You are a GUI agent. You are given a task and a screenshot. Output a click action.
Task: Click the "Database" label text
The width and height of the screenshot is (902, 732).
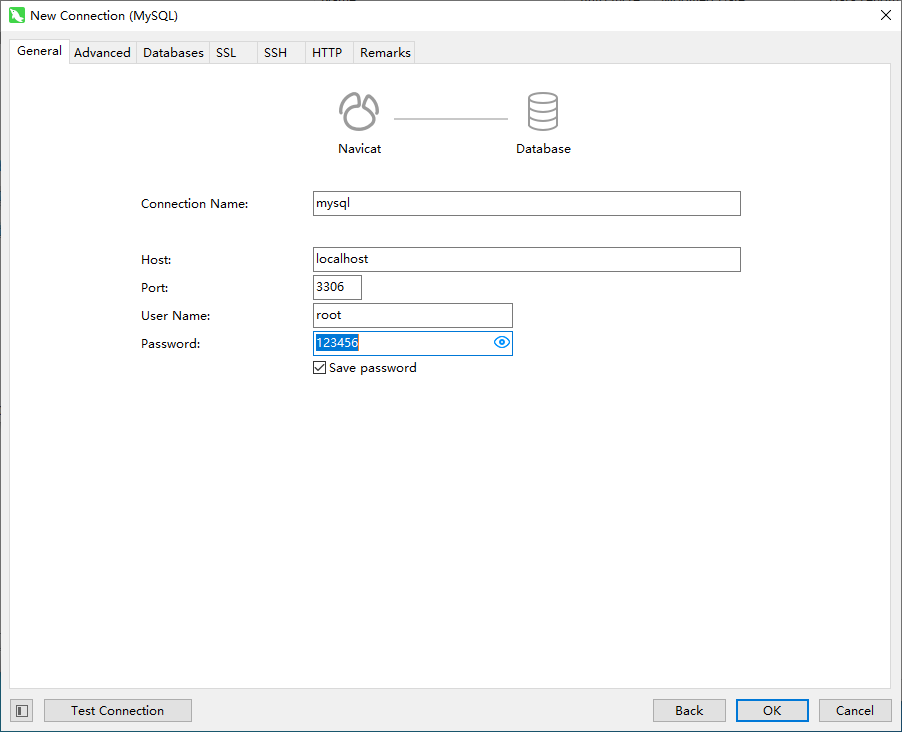pyautogui.click(x=543, y=148)
